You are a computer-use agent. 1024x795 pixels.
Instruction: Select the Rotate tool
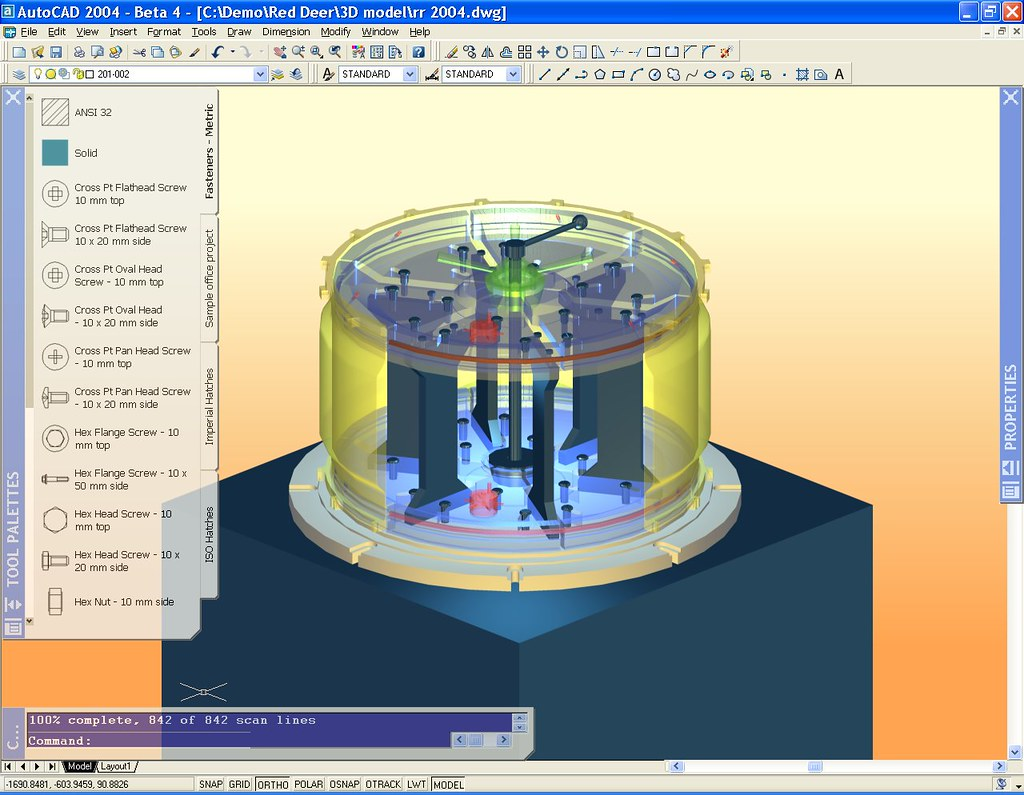[x=560, y=51]
